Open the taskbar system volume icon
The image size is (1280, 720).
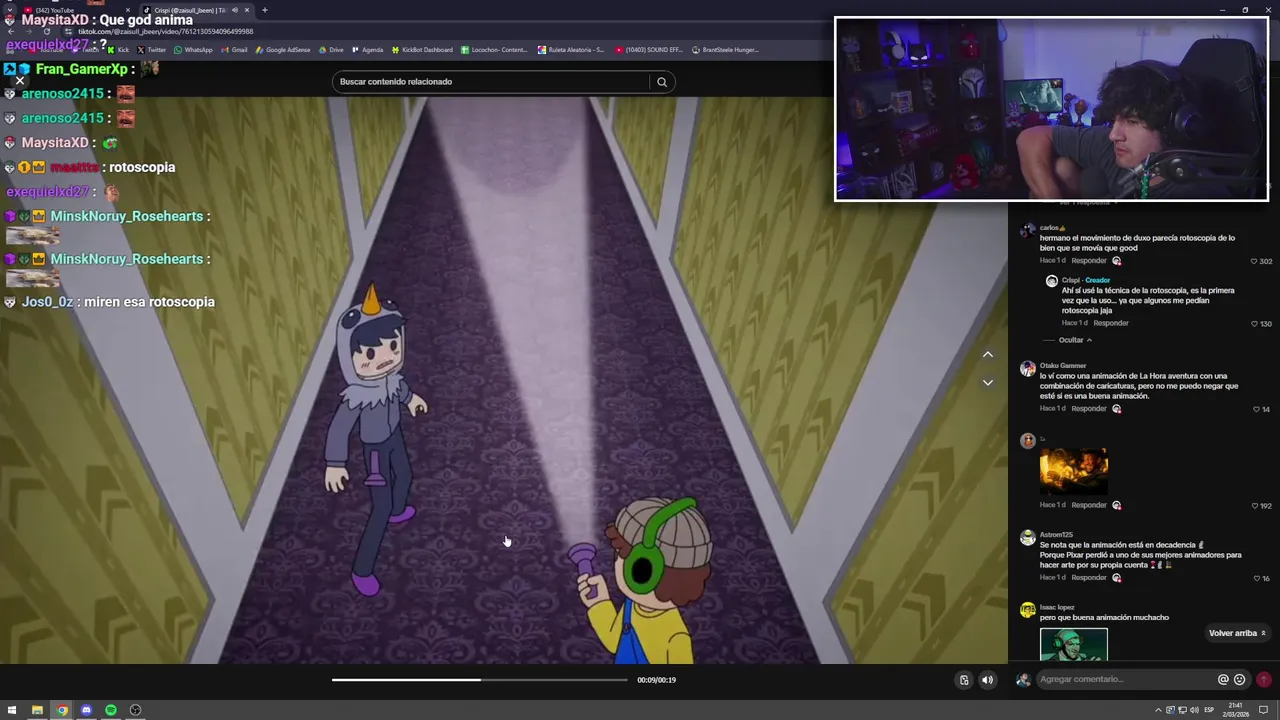pos(1194,710)
